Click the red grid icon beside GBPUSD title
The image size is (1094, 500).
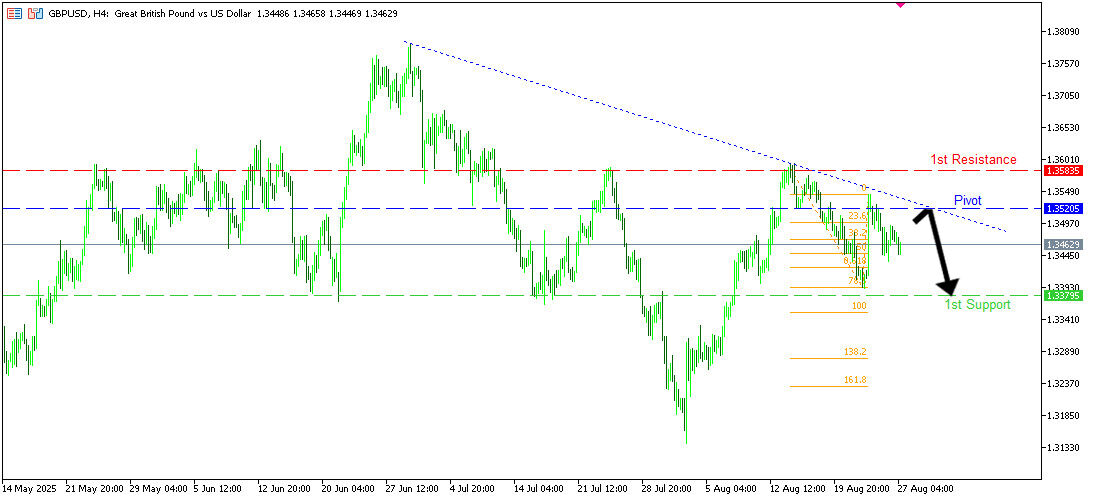16,14
